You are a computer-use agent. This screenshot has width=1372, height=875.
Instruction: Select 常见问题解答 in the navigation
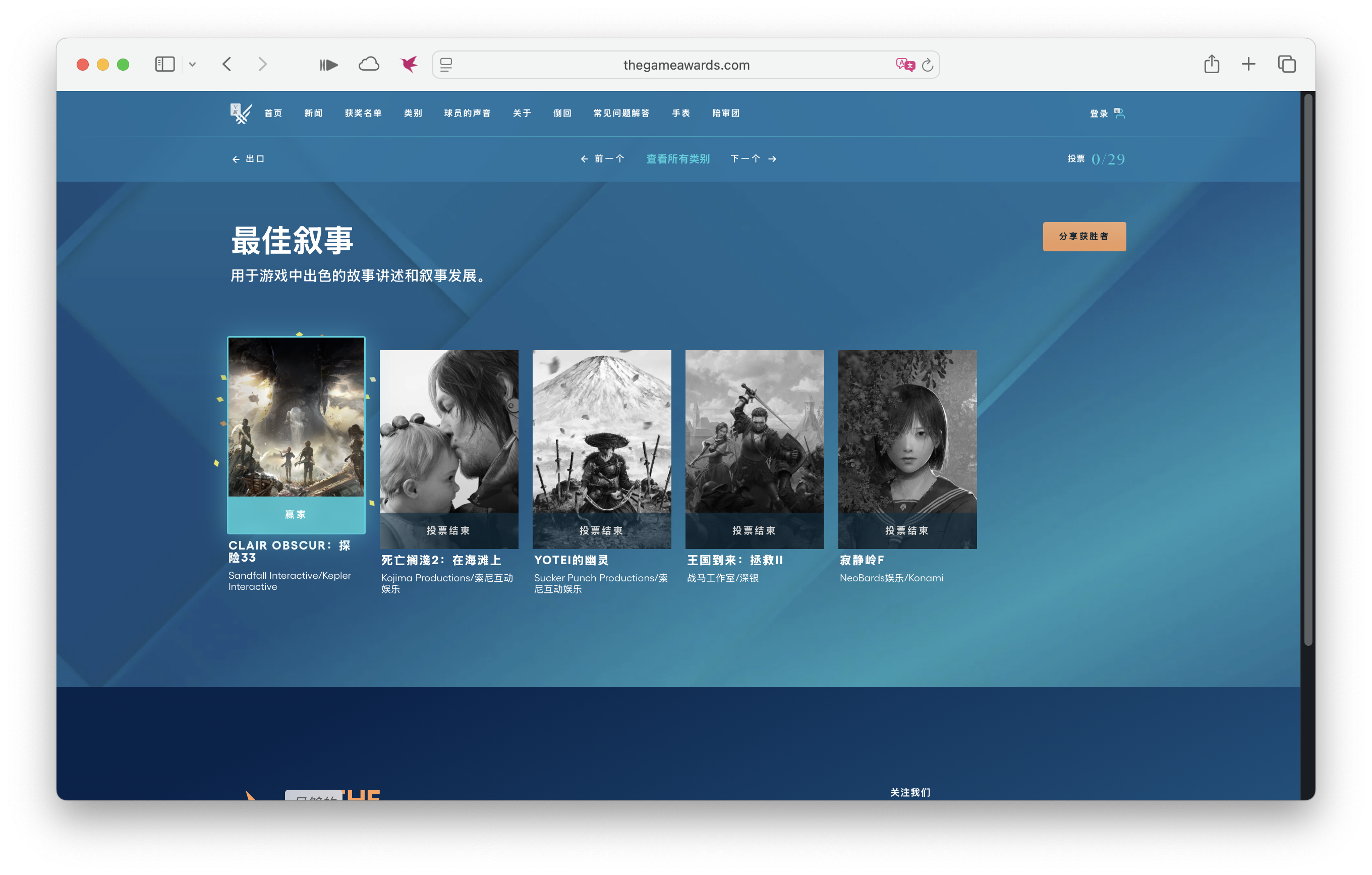pyautogui.click(x=622, y=113)
